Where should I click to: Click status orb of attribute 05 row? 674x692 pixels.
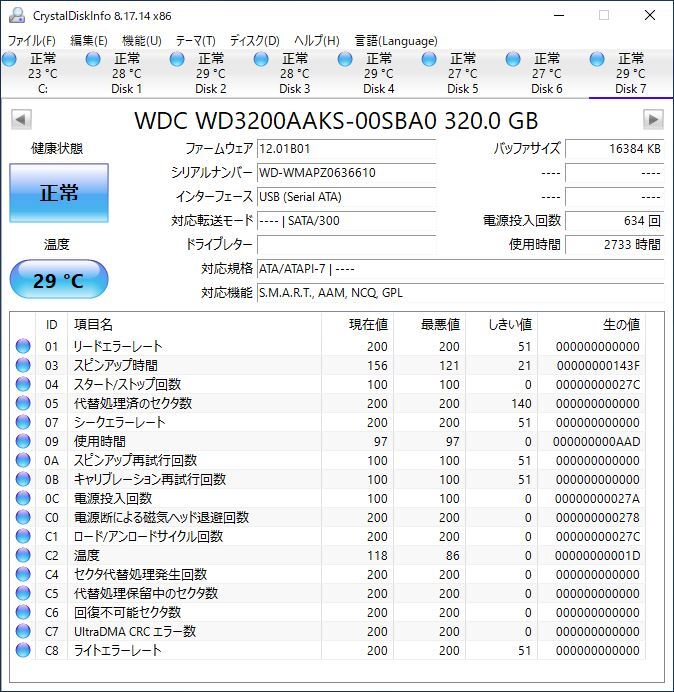point(23,403)
